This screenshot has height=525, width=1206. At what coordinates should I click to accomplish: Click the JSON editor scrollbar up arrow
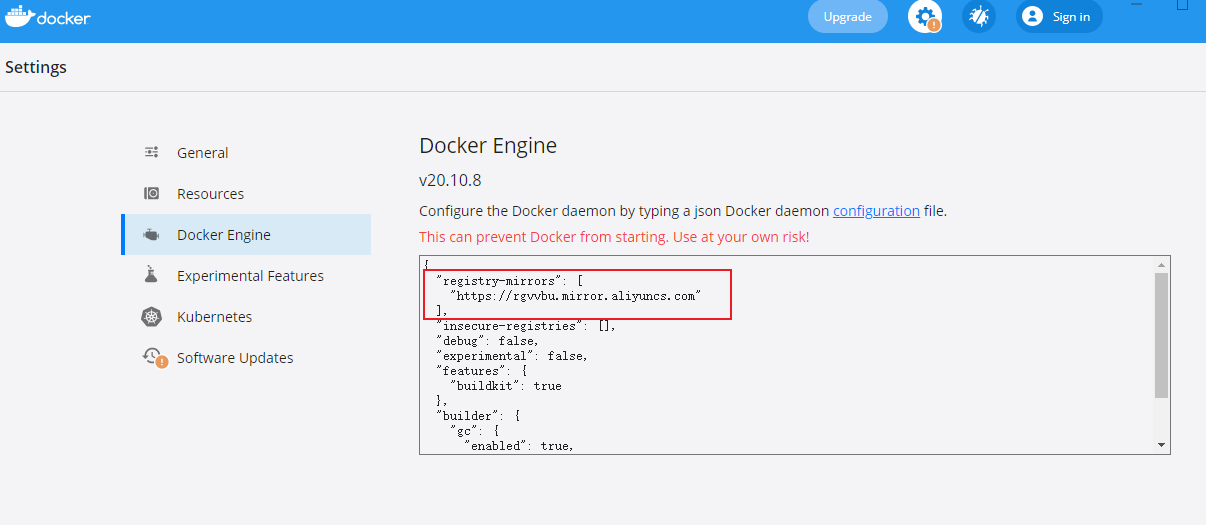(1161, 265)
